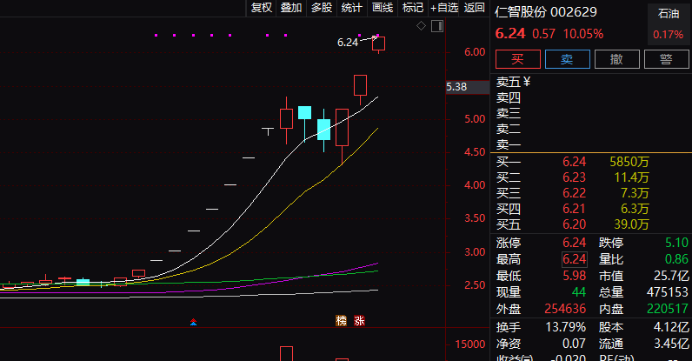693x361 pixels.
Task: Click the red up-arrow marker below chart
Action: [x=193, y=322]
